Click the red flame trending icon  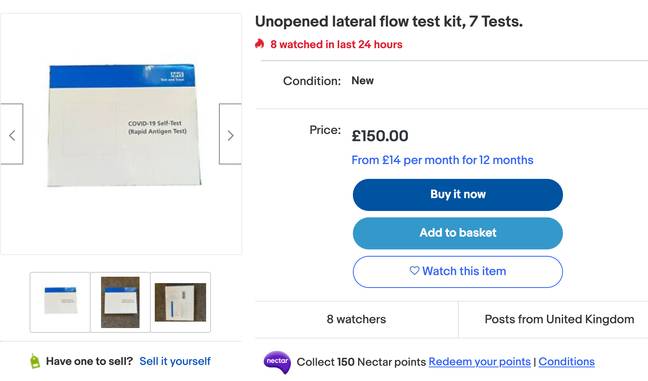tap(260, 43)
